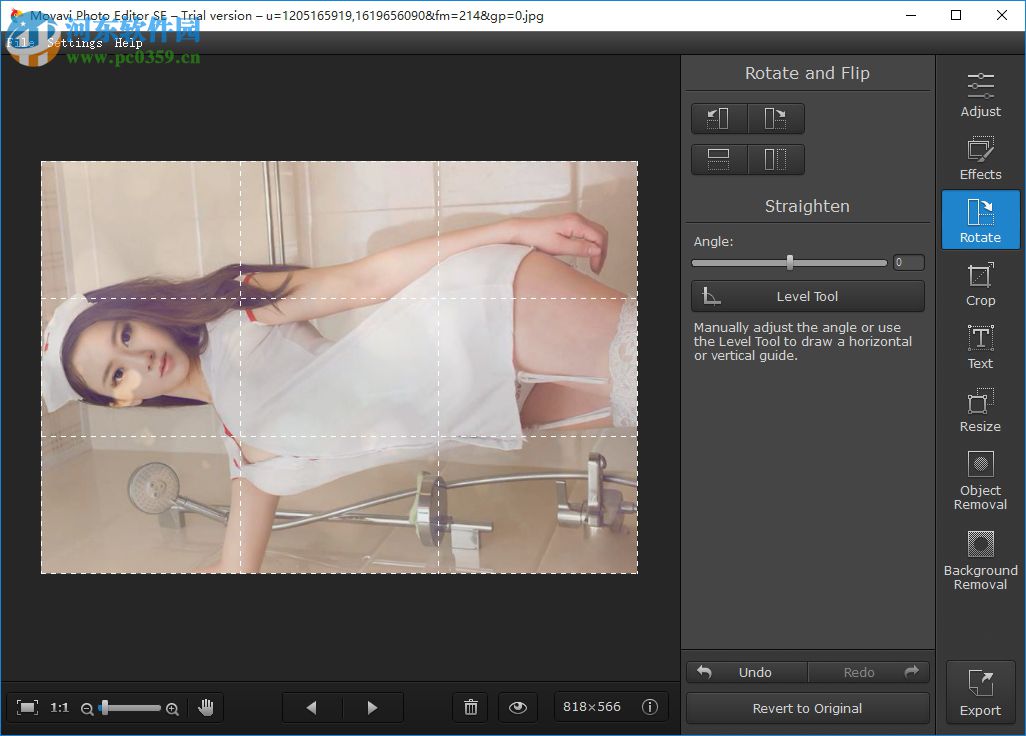
Task: Open the Object Removal tool
Action: tap(980, 480)
